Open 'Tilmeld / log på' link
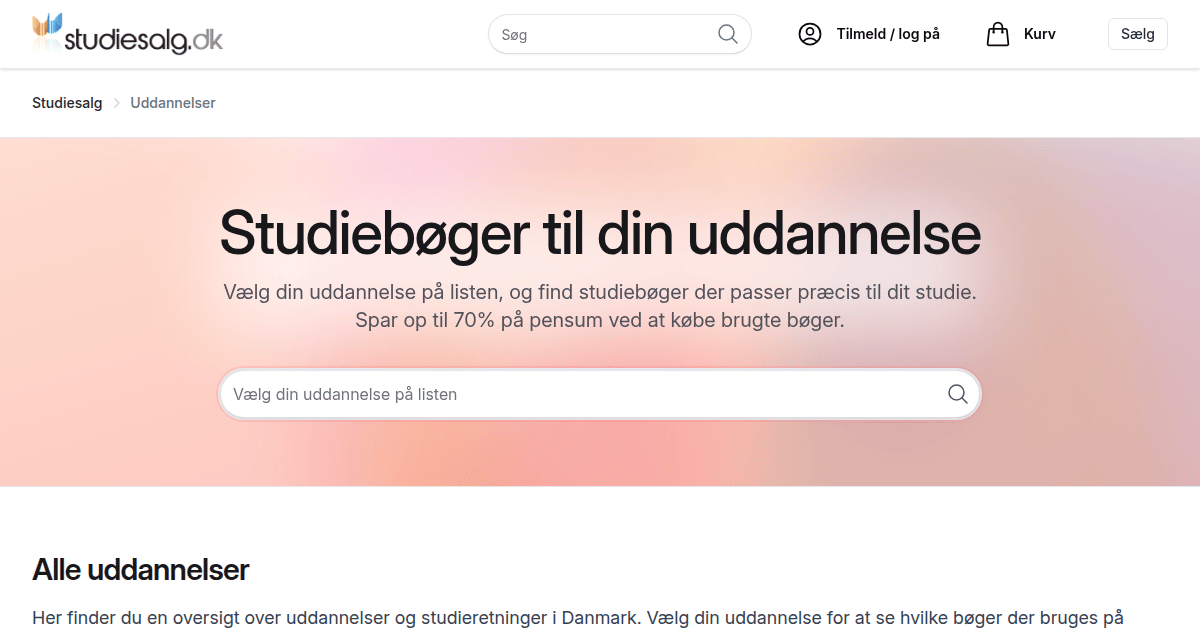This screenshot has width=1200, height=630. tap(888, 34)
